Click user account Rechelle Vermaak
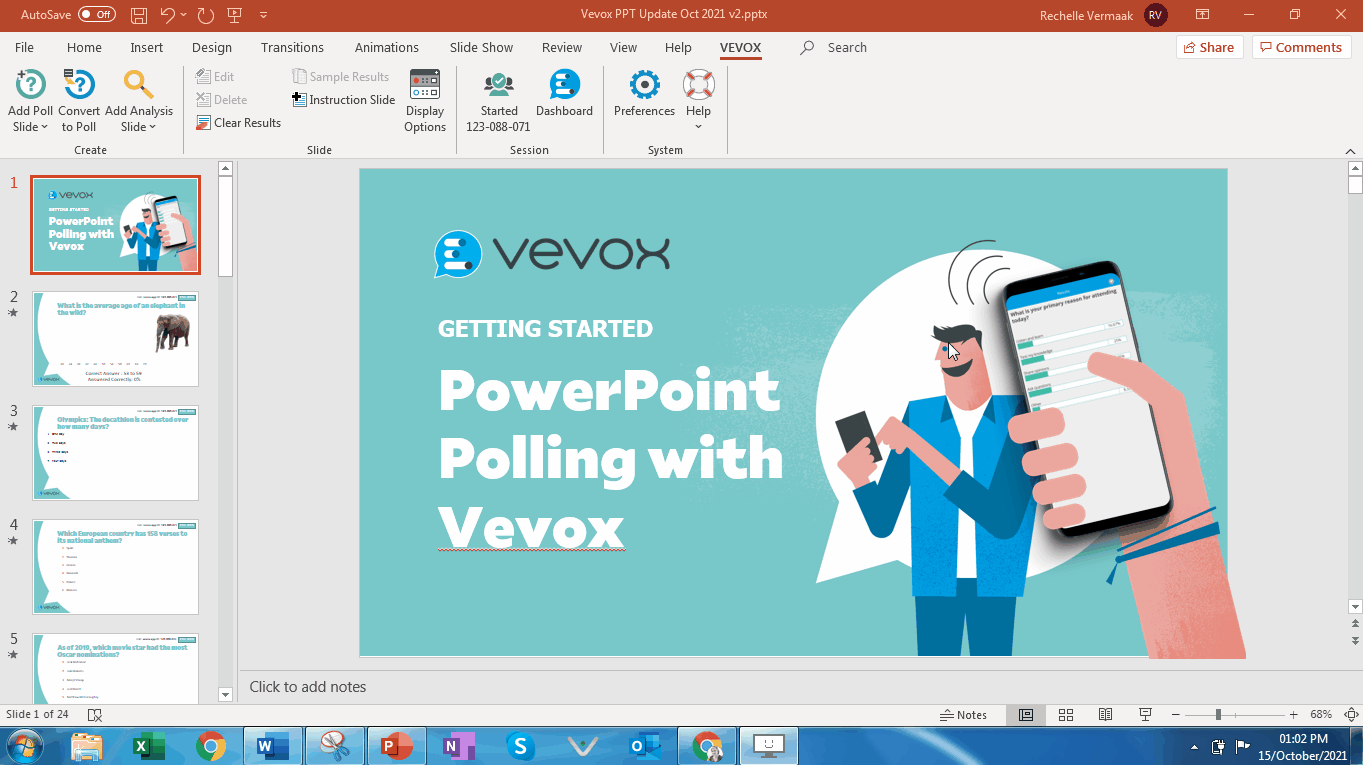This screenshot has height=765, width=1363. coord(1103,15)
